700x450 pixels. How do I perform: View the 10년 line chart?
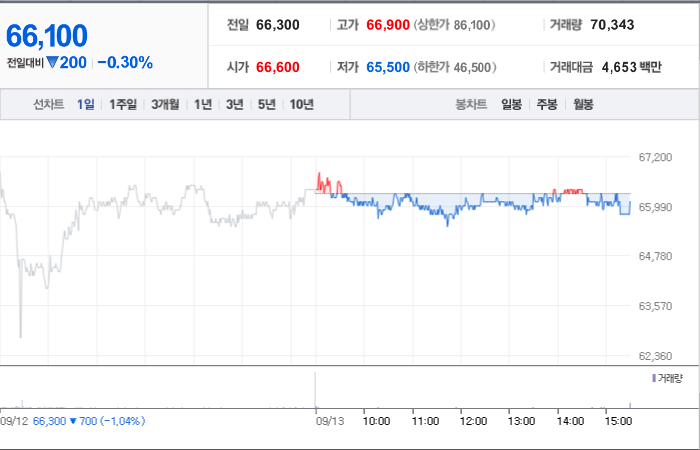click(x=302, y=104)
